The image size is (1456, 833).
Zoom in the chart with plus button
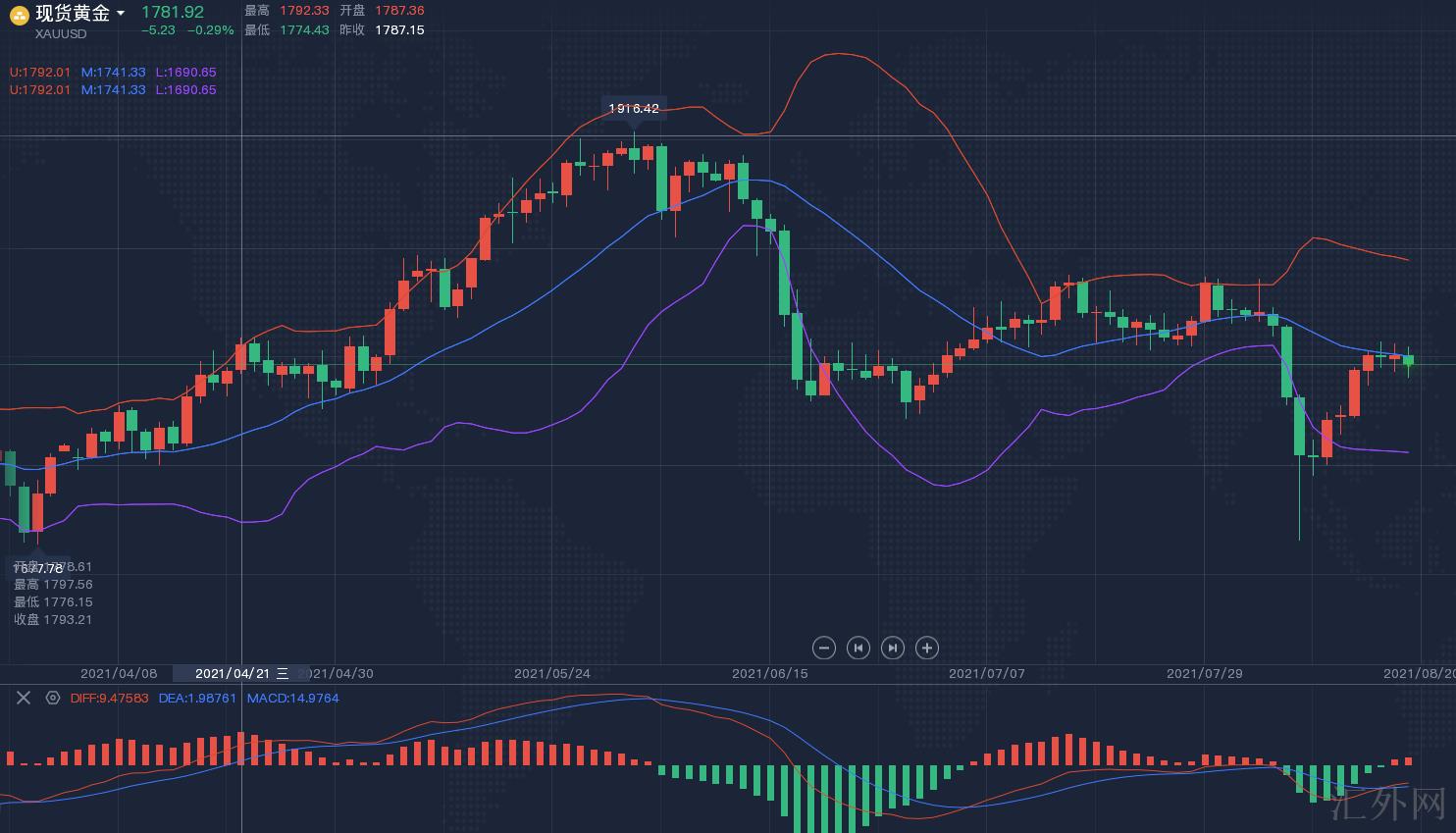926,648
